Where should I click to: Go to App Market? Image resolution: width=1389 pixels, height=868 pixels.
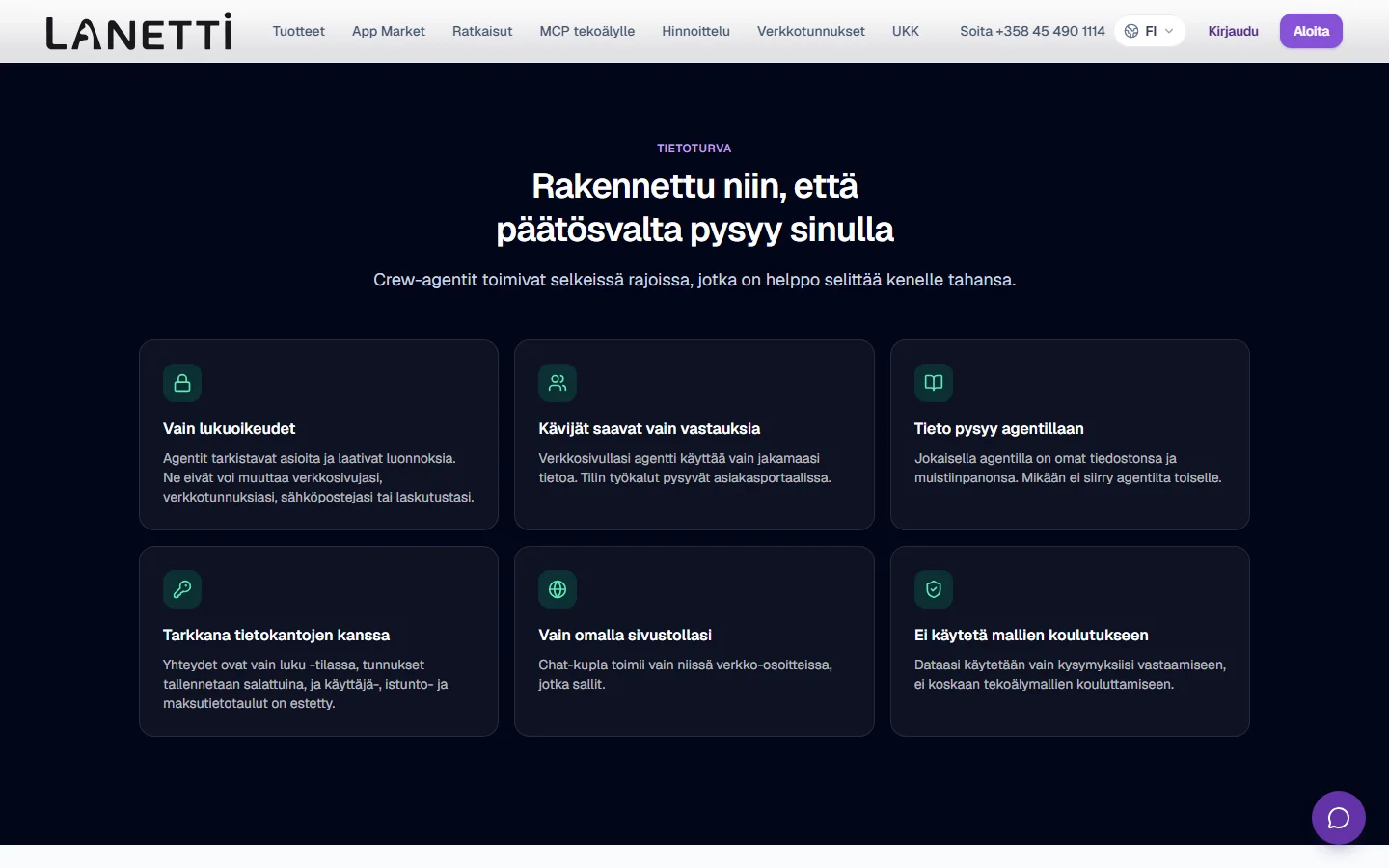coord(389,31)
